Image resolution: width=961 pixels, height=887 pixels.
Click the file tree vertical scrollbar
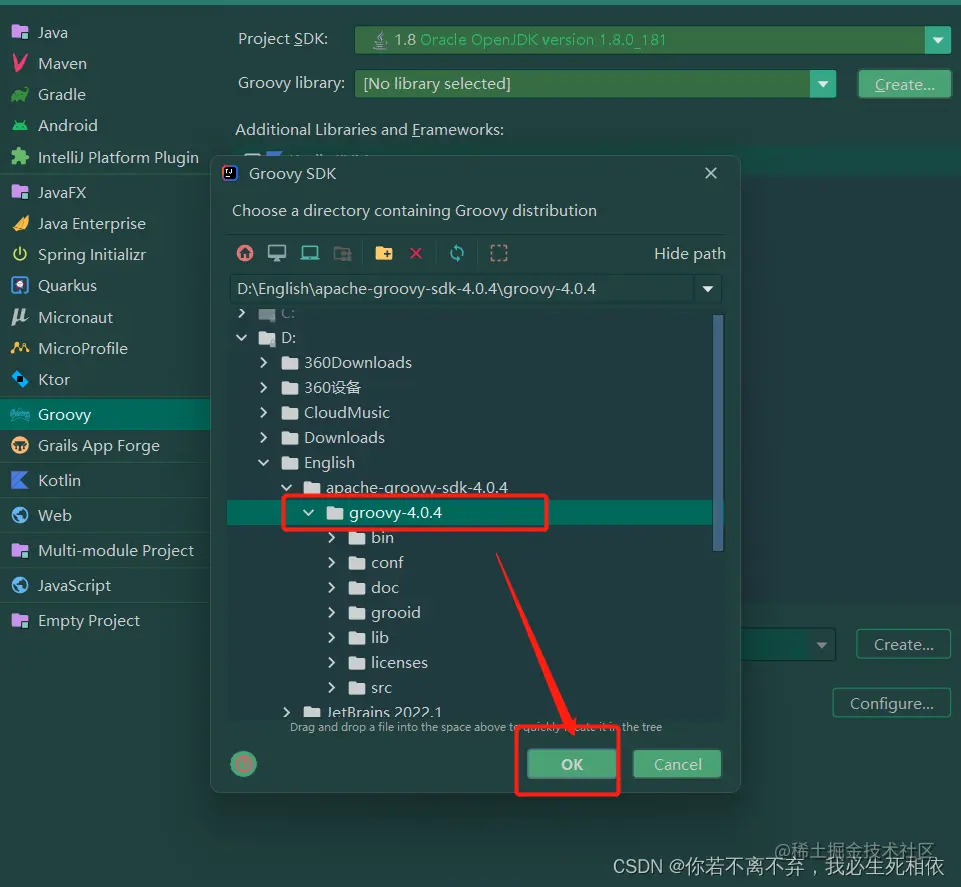(x=718, y=433)
